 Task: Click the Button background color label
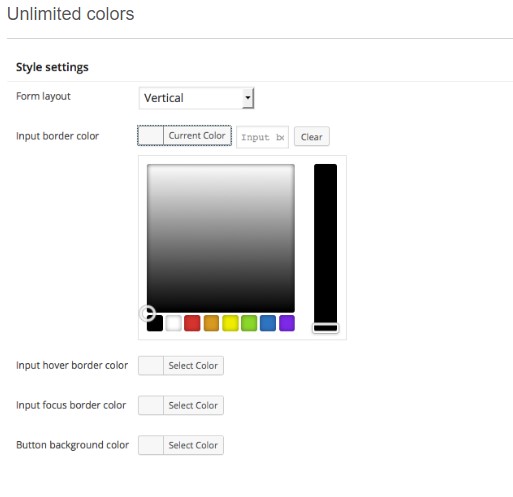(72, 445)
